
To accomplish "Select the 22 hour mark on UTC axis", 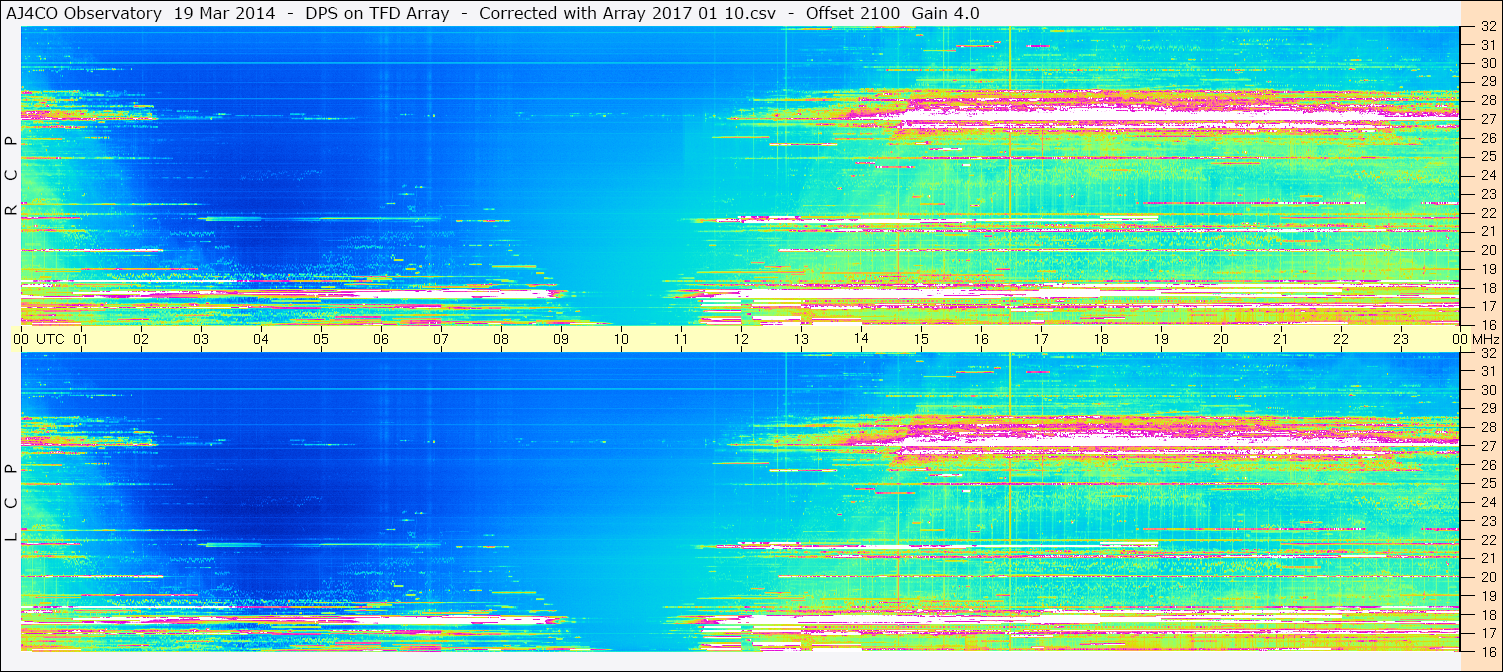I will pos(1341,339).
